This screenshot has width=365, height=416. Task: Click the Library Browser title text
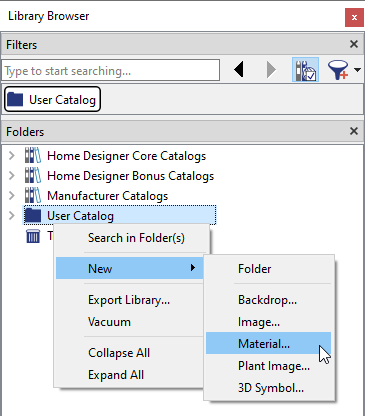coord(49,16)
